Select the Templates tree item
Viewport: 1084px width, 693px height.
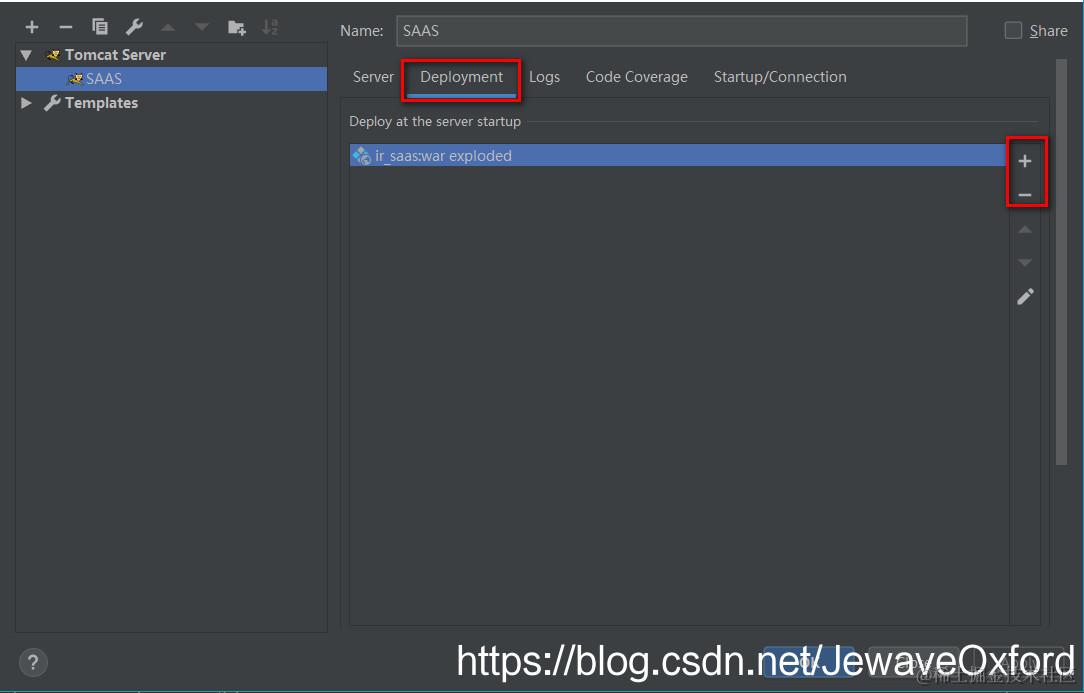tap(101, 103)
